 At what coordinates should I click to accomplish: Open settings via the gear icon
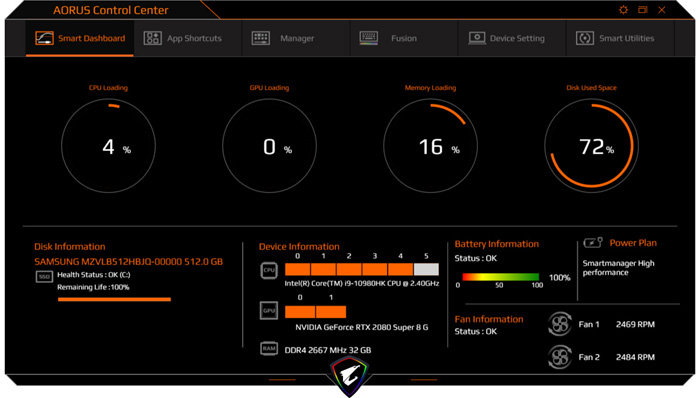pyautogui.click(x=624, y=10)
